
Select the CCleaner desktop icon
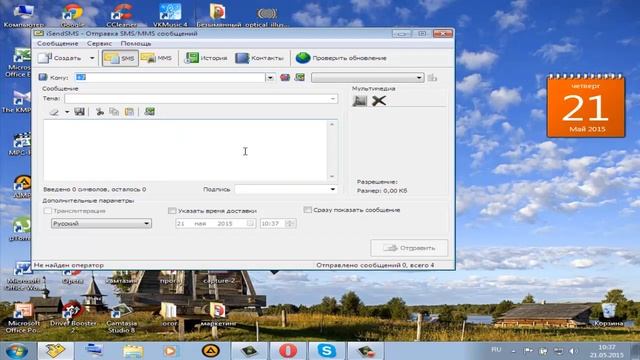121,16
